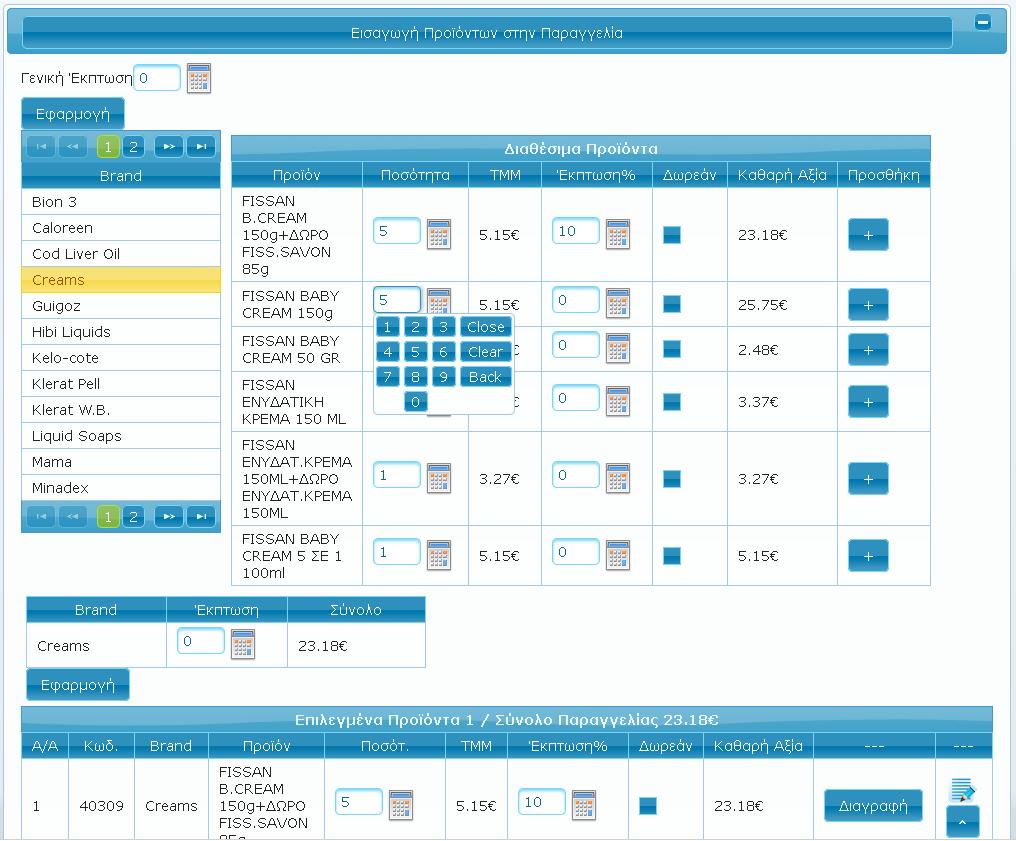
Task: Go to previous page, pager above Brand list
Action: pyautogui.click(x=73, y=147)
